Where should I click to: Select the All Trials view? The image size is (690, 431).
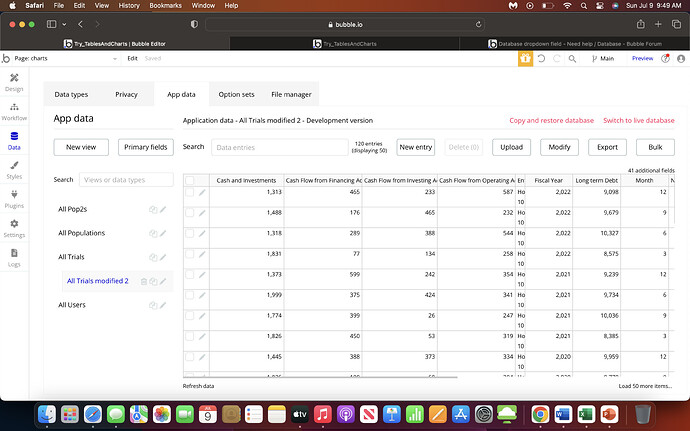(x=71, y=257)
